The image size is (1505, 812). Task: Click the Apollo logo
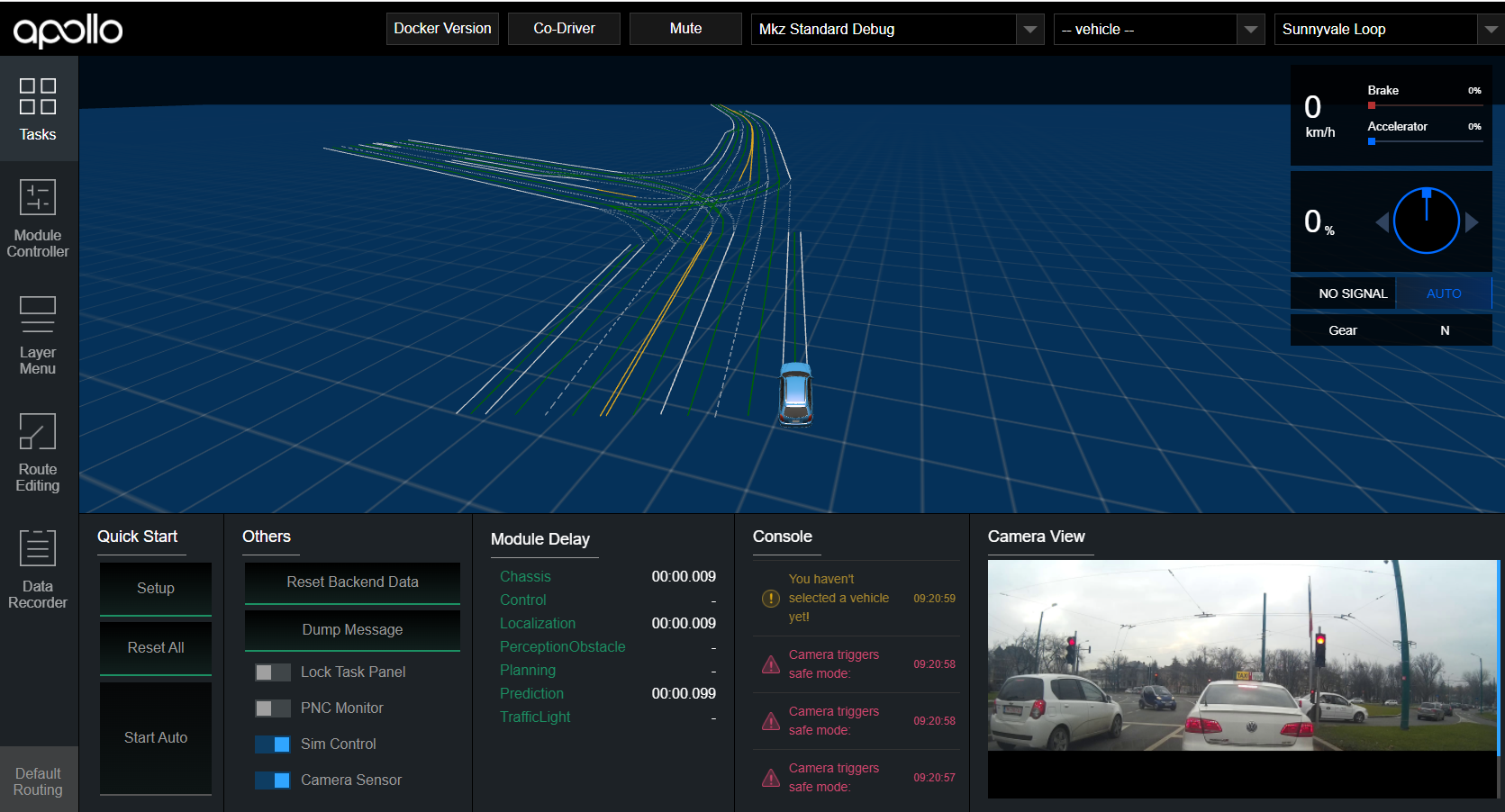pos(68,28)
